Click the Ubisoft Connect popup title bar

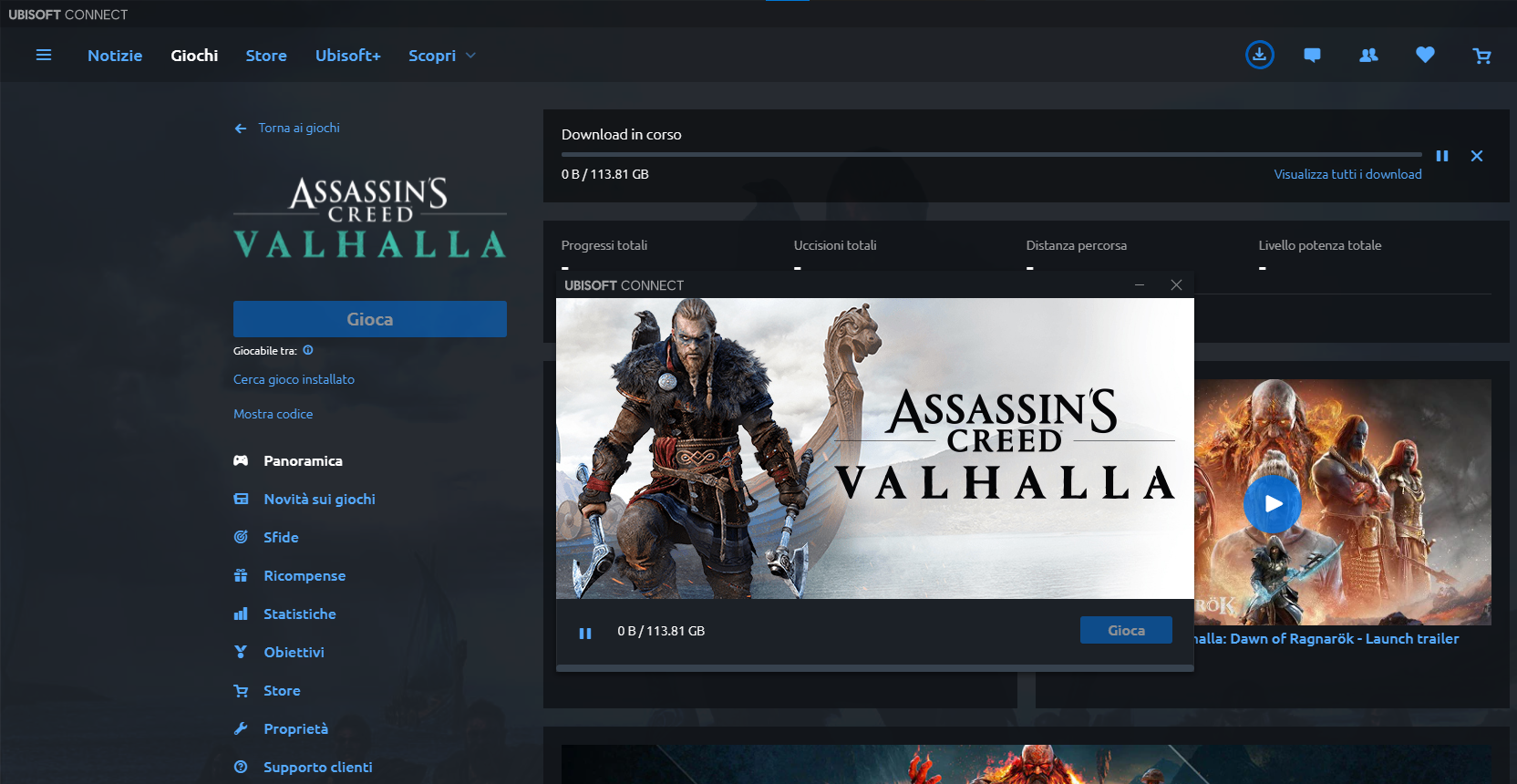point(875,285)
